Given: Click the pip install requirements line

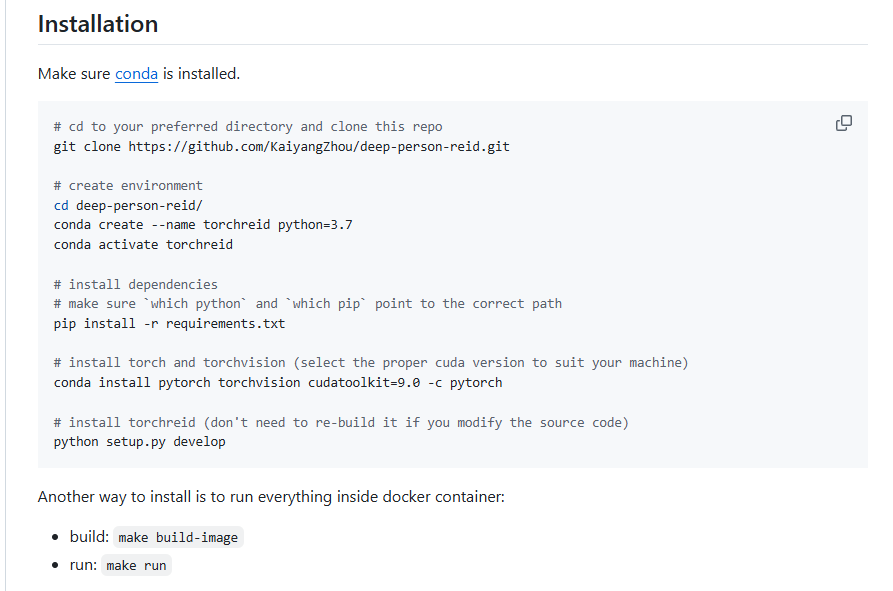Looking at the screenshot, I should coord(170,323).
